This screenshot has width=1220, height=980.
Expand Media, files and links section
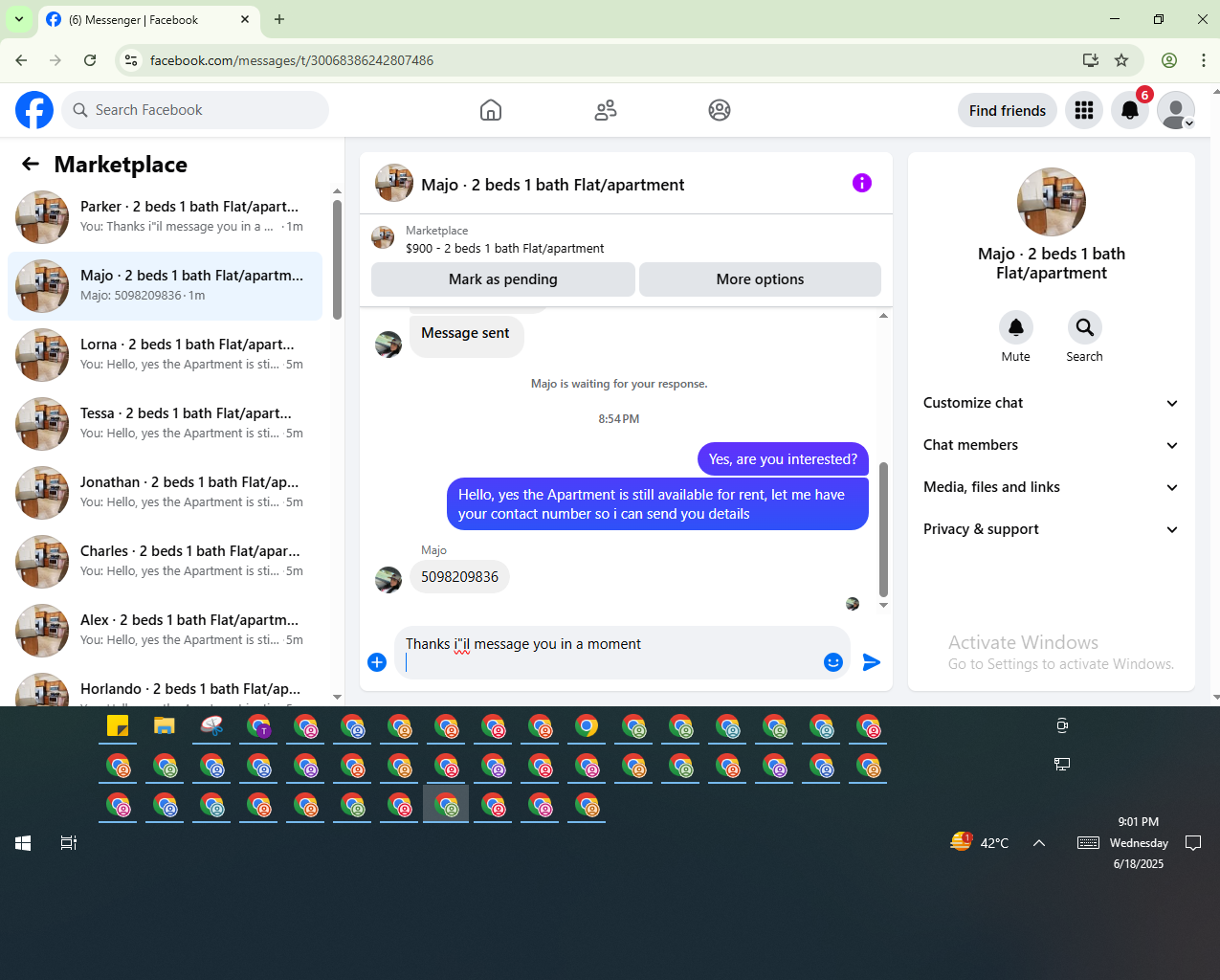tap(1051, 487)
